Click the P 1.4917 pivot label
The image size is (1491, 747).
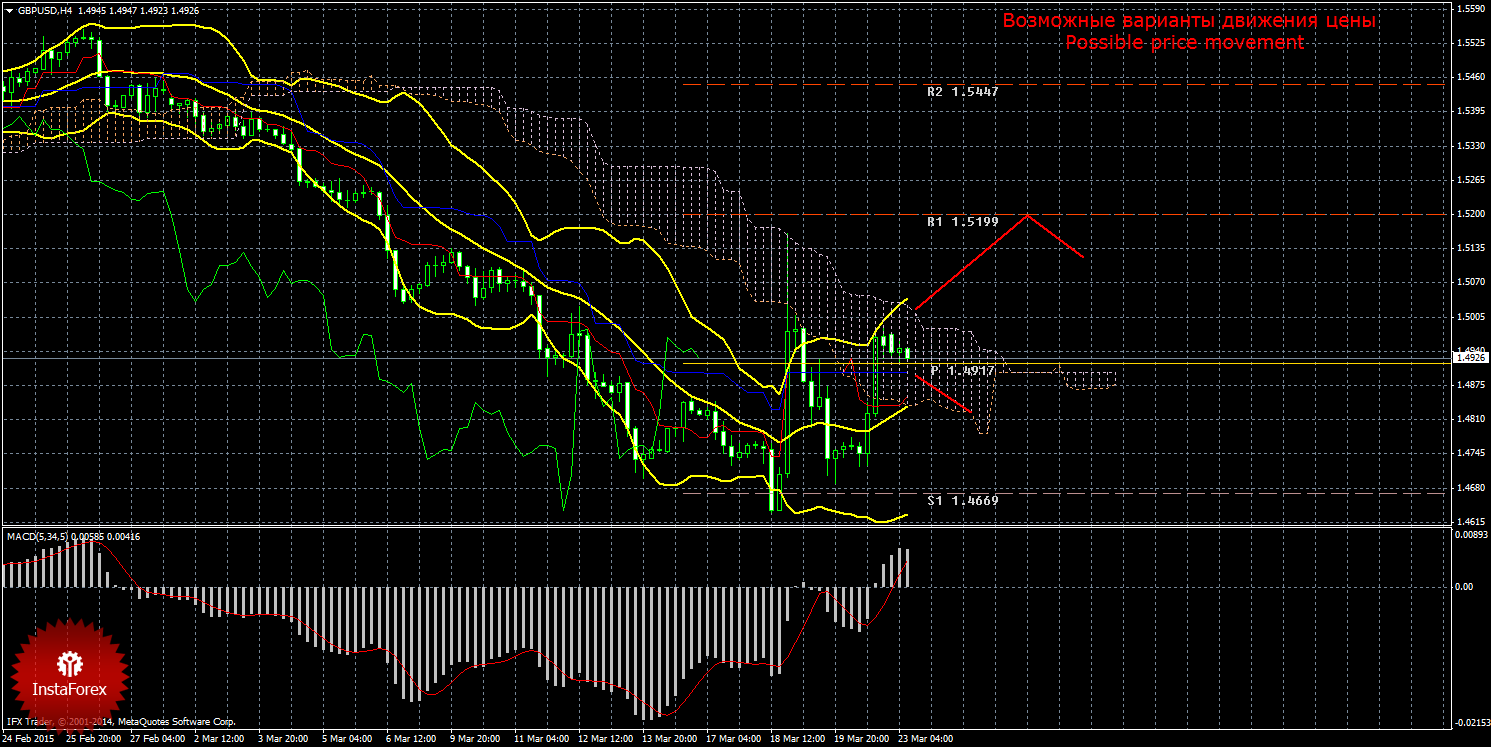pyautogui.click(x=962, y=371)
